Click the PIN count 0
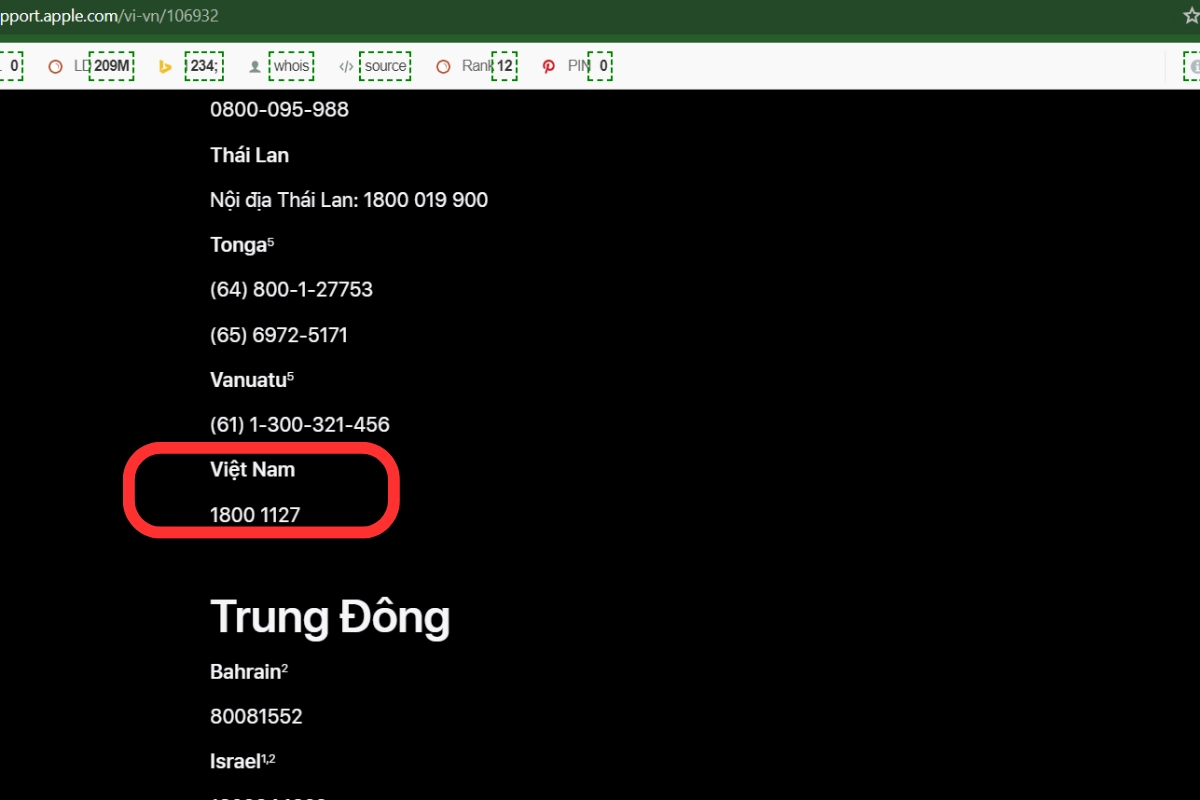This screenshot has width=1200, height=800. (601, 67)
